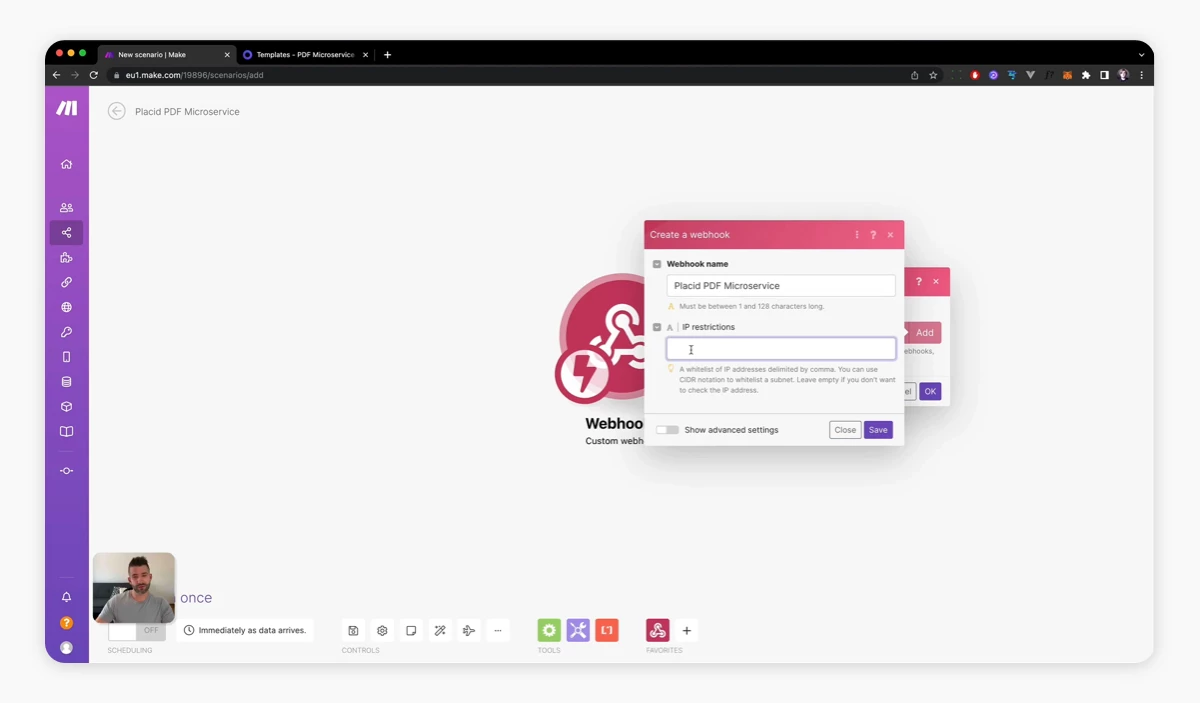Open help in Create a webhook dialog header
This screenshot has height=703, width=1200.
(x=873, y=235)
